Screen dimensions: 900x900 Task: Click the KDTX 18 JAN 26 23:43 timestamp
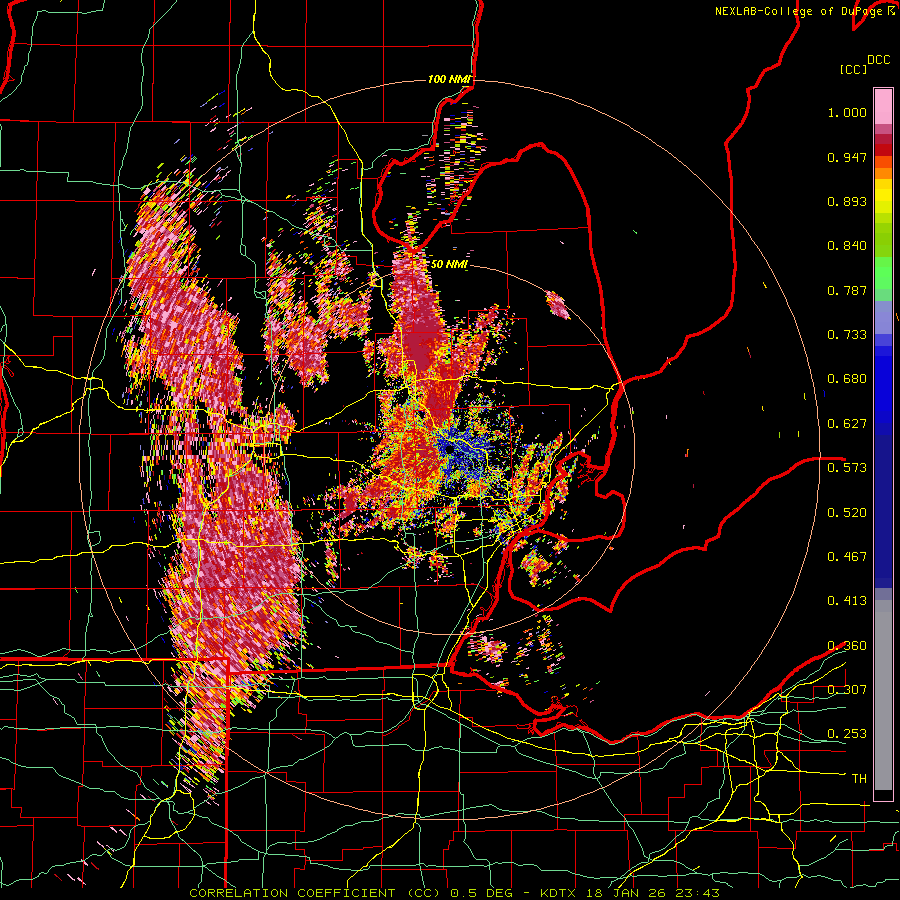630,893
